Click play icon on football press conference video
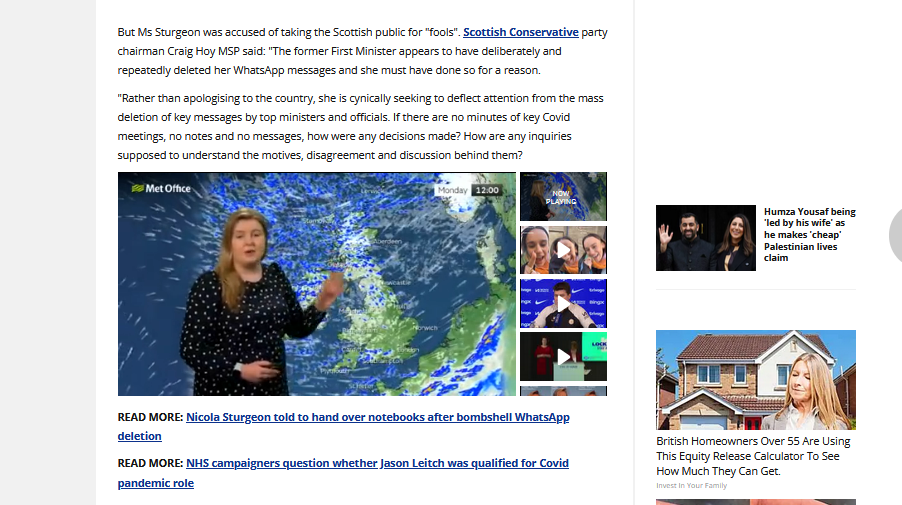This screenshot has height=505, width=902. coord(563,303)
